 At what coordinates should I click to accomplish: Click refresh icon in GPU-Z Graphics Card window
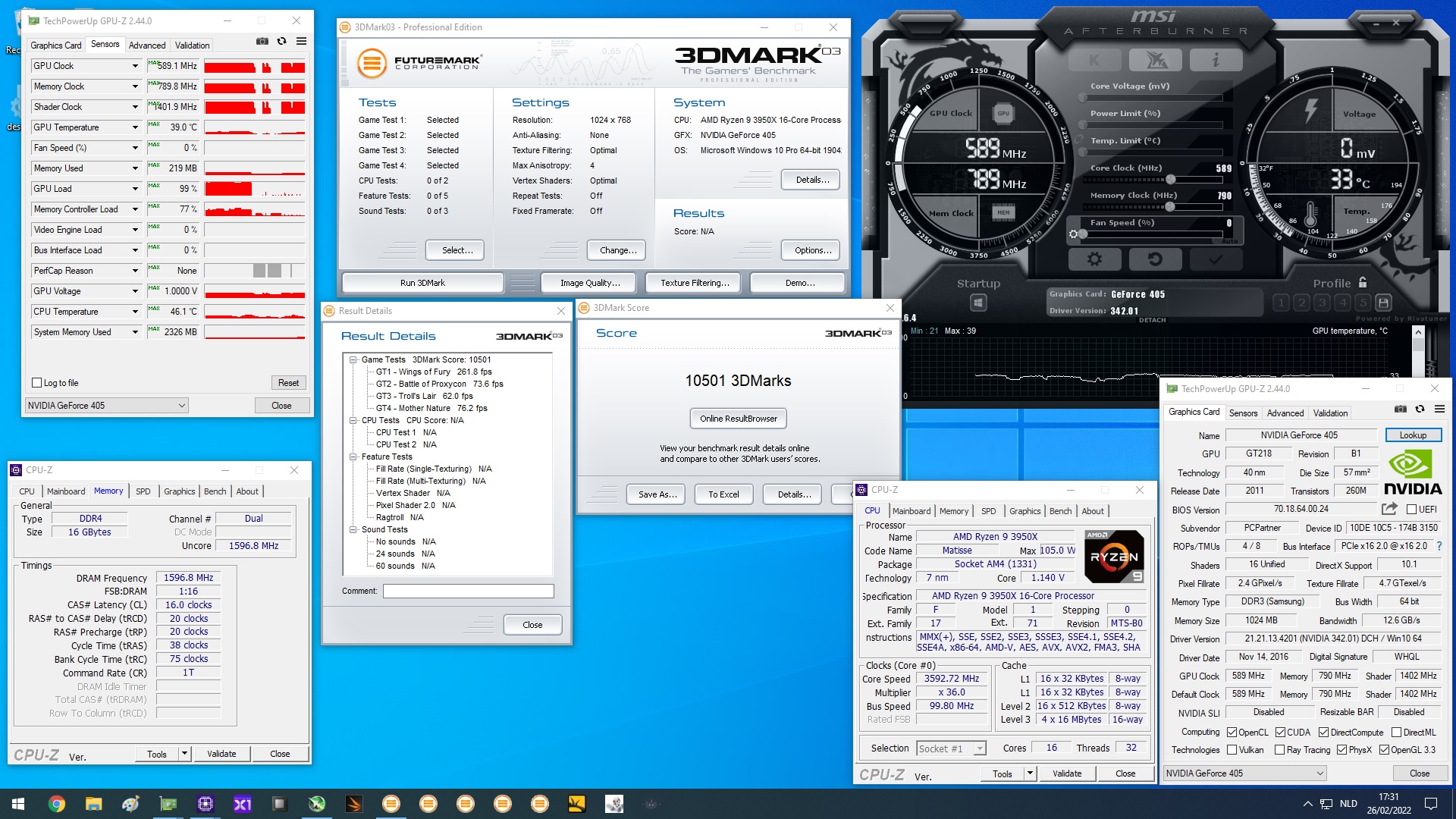pos(1420,409)
